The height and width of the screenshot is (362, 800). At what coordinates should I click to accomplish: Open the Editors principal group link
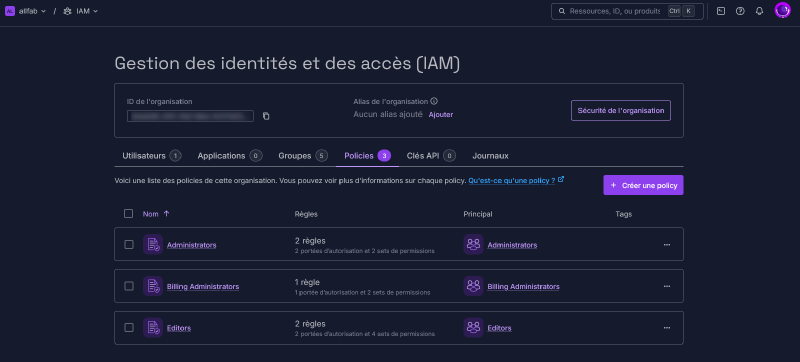(499, 328)
